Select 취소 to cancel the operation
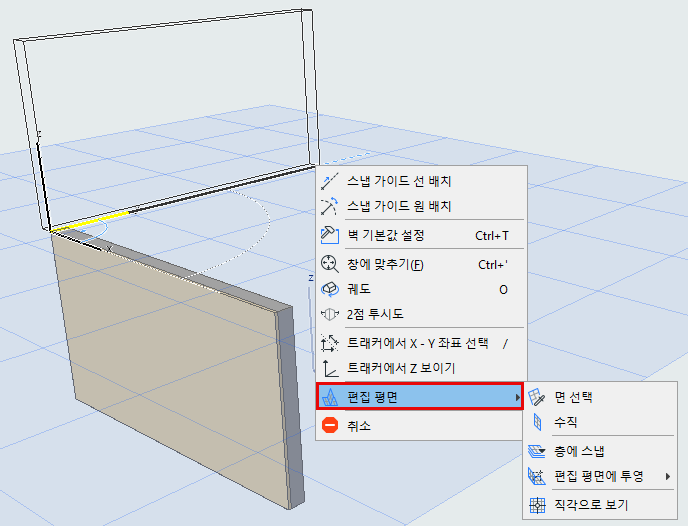 tap(421, 426)
